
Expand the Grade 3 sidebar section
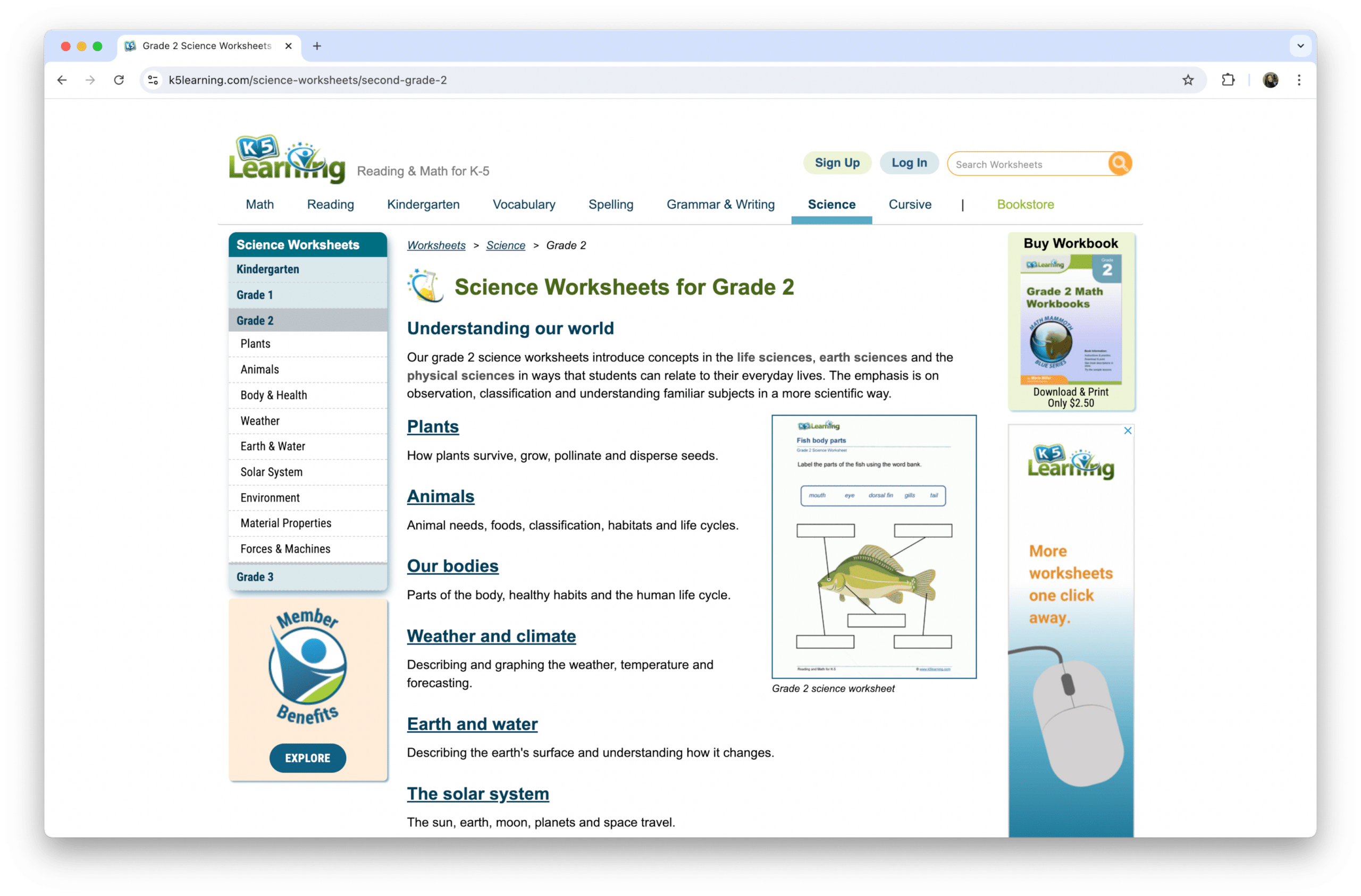(x=254, y=576)
